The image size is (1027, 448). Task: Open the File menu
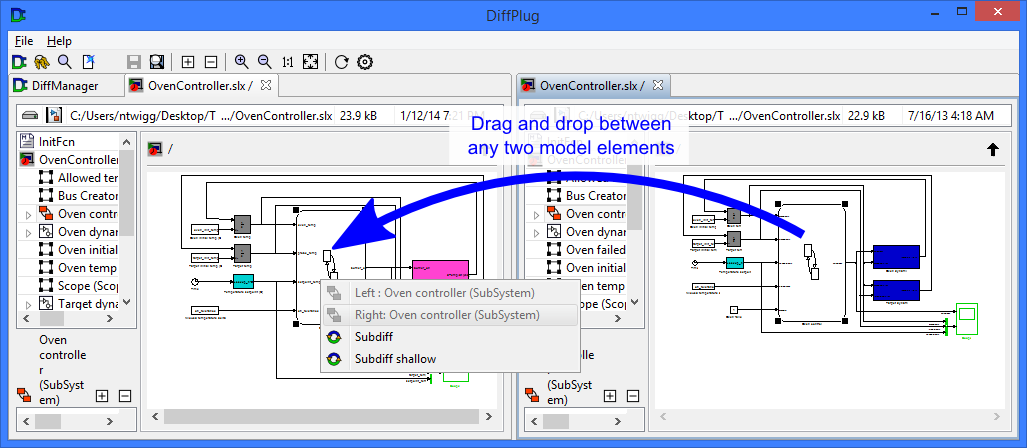[24, 41]
